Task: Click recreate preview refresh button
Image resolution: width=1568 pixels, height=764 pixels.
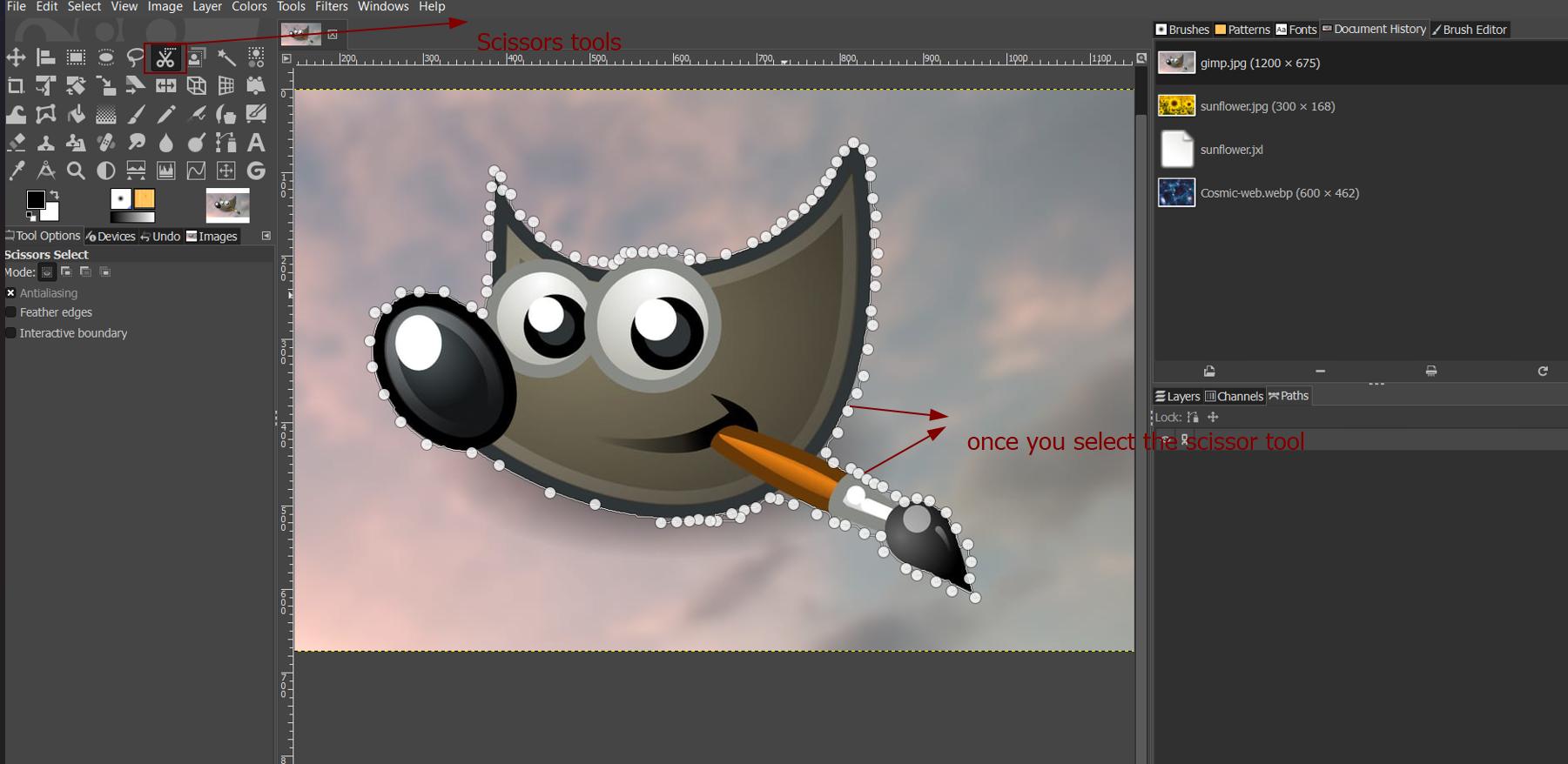Action: pos(1543,372)
